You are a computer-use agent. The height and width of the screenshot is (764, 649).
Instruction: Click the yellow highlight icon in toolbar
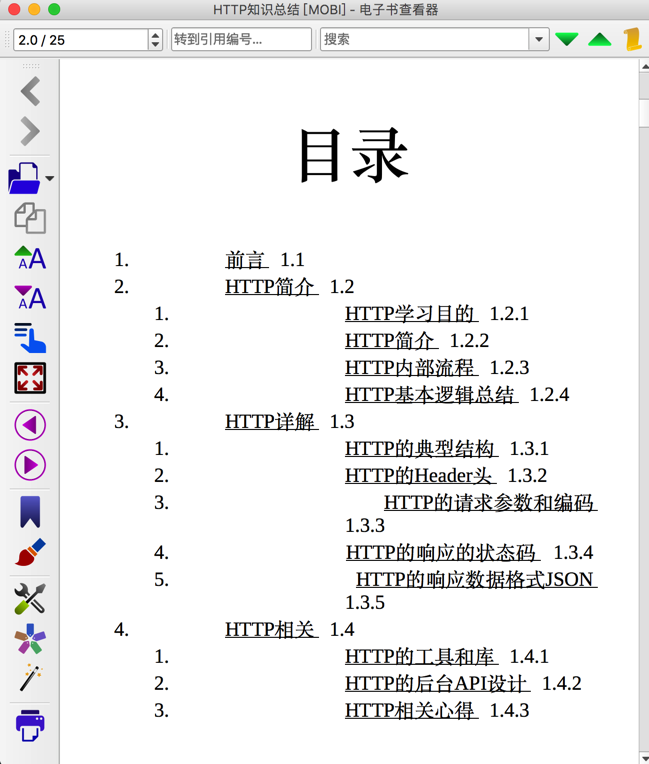pos(633,39)
